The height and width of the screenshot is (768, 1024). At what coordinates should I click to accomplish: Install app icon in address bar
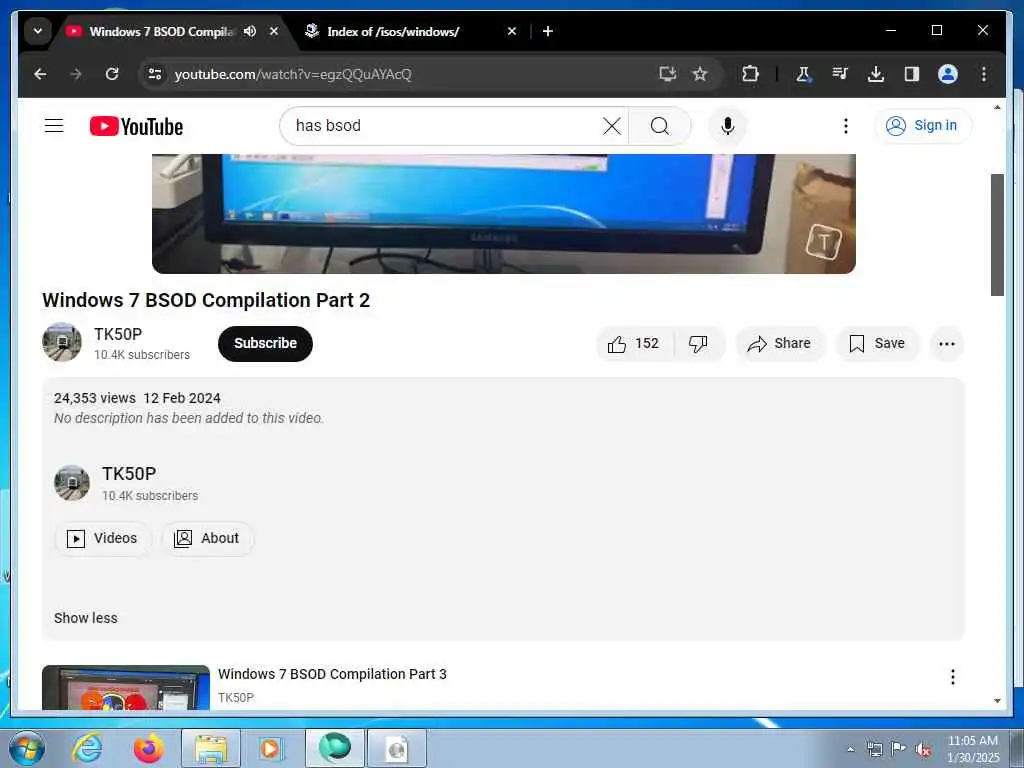point(667,74)
